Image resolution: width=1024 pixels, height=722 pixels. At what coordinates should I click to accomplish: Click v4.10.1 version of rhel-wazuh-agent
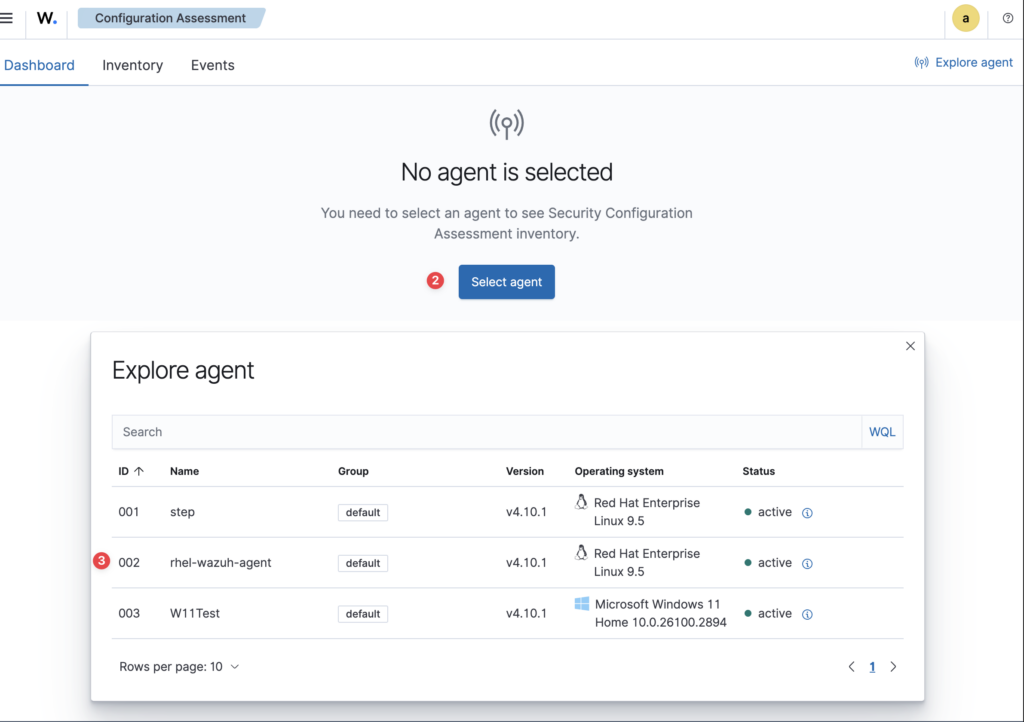(526, 563)
